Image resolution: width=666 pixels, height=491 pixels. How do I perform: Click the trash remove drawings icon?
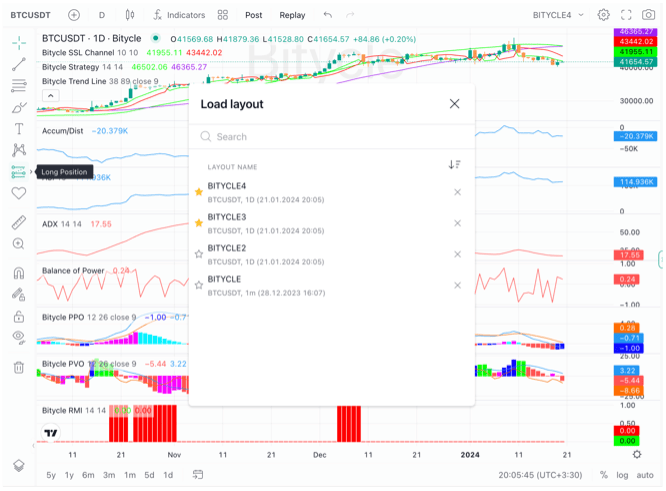18,367
